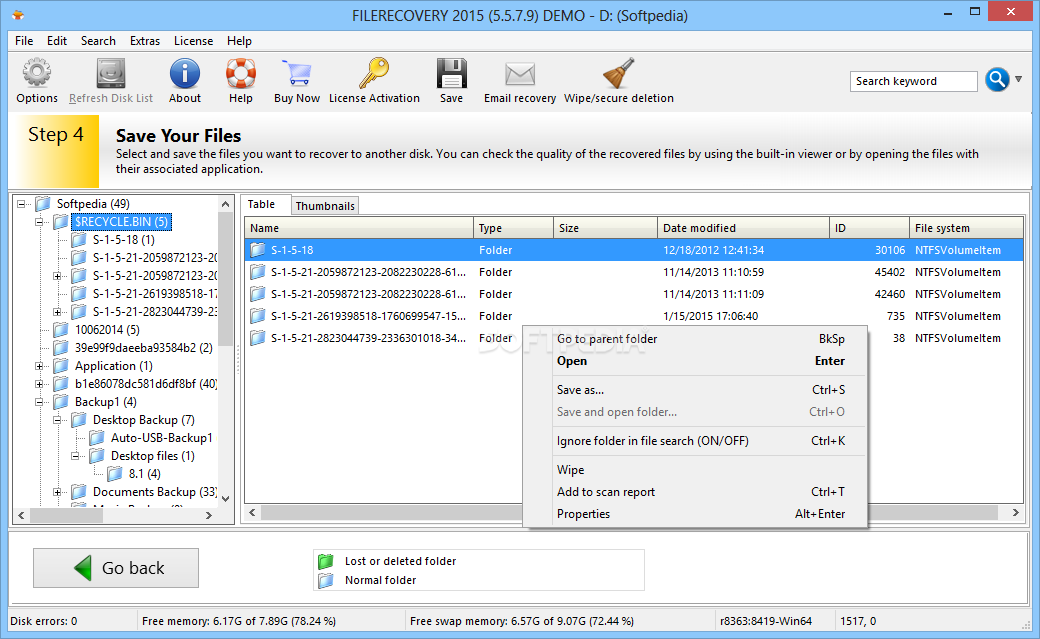The height and width of the screenshot is (639, 1040).
Task: Sort table by File system header
Action: 966,228
